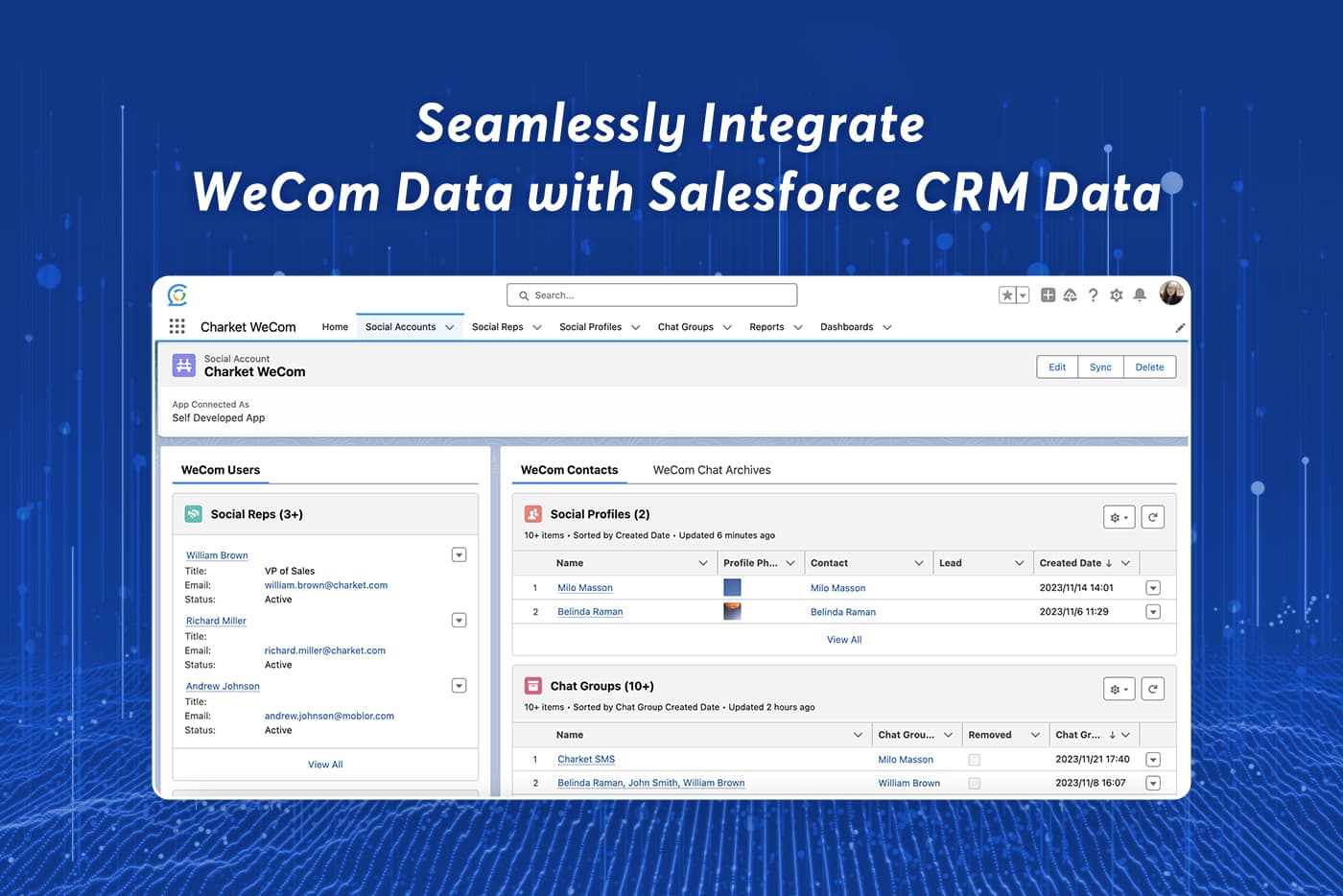The width and height of the screenshot is (1343, 896).
Task: Expand Reports tab dropdown arrow
Action: 798,327
